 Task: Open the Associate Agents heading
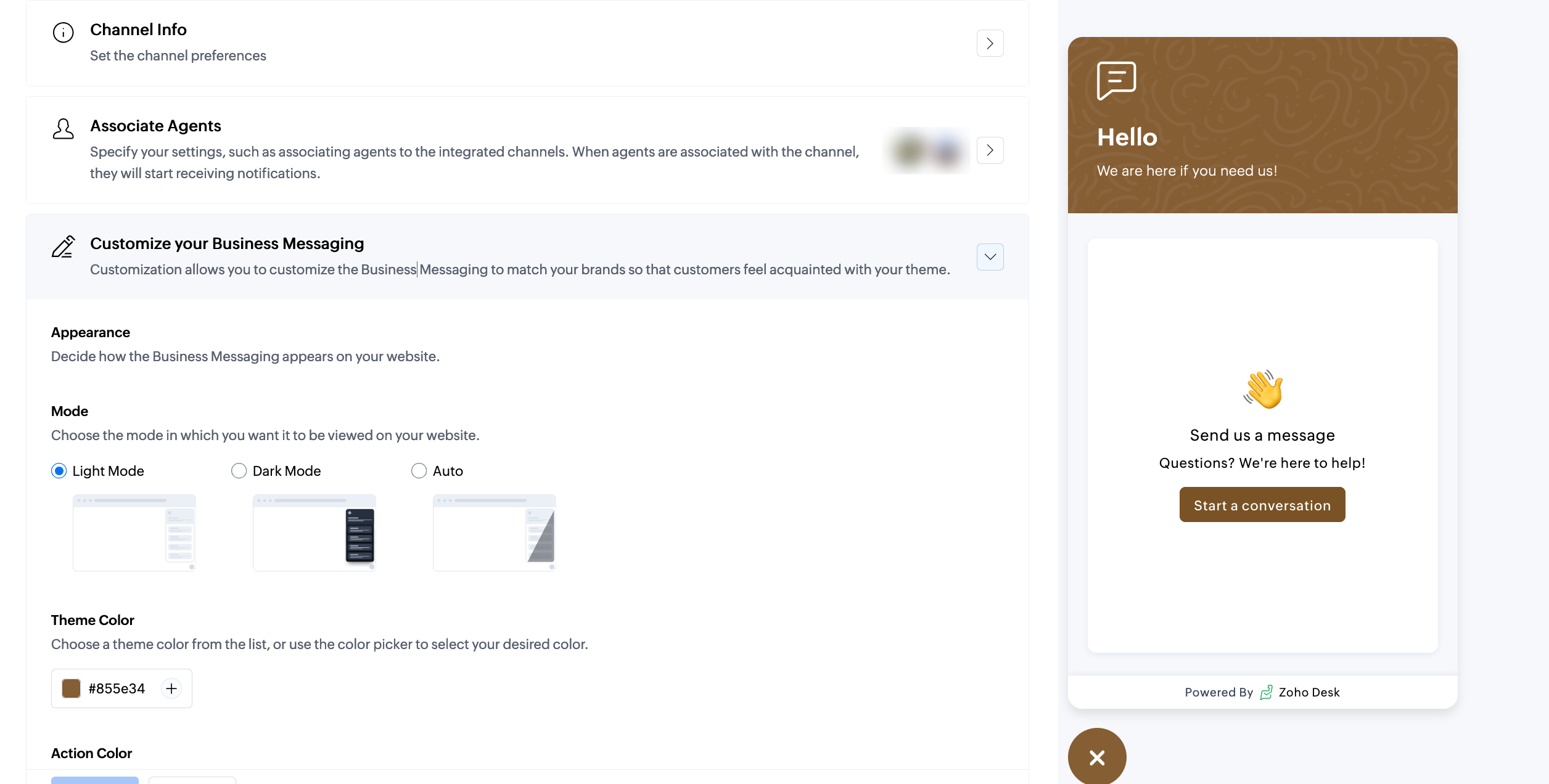click(155, 126)
